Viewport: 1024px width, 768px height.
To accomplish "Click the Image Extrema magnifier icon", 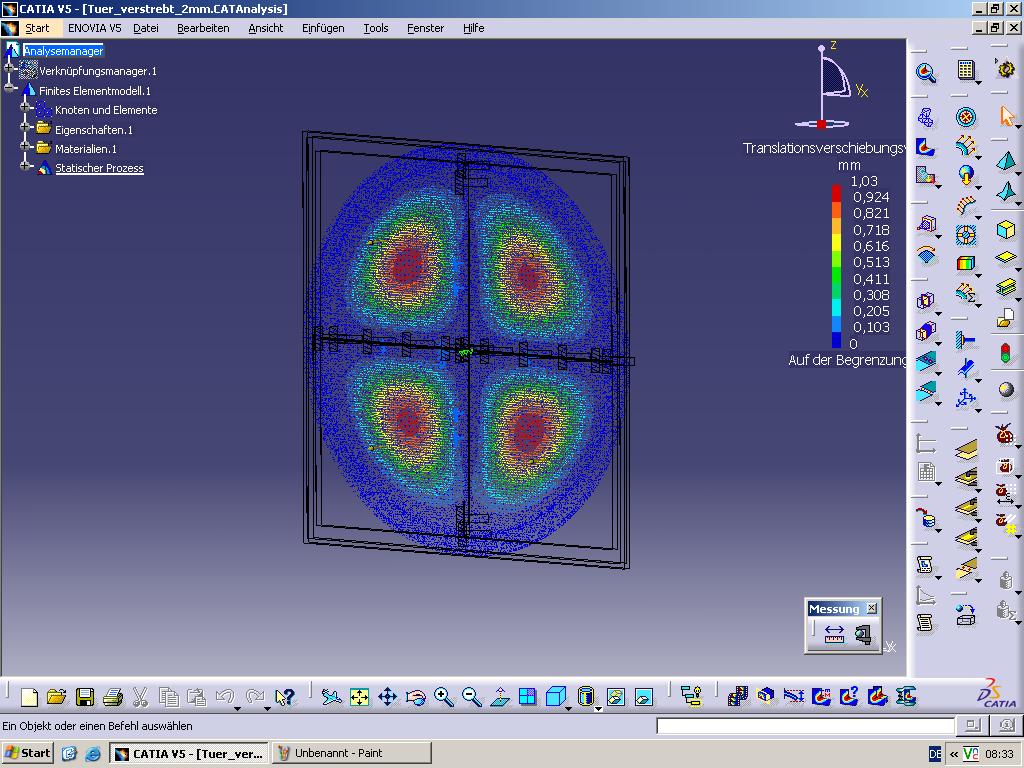I will [x=925, y=72].
